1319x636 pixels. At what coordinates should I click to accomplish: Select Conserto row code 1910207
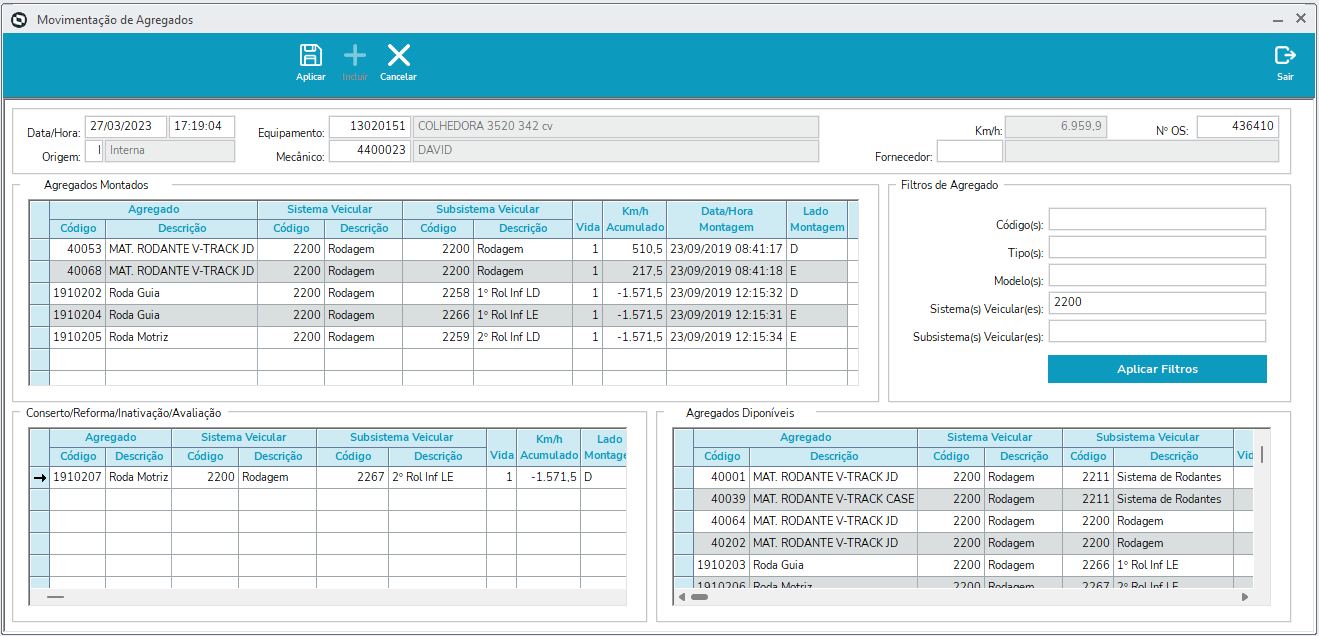click(328, 477)
